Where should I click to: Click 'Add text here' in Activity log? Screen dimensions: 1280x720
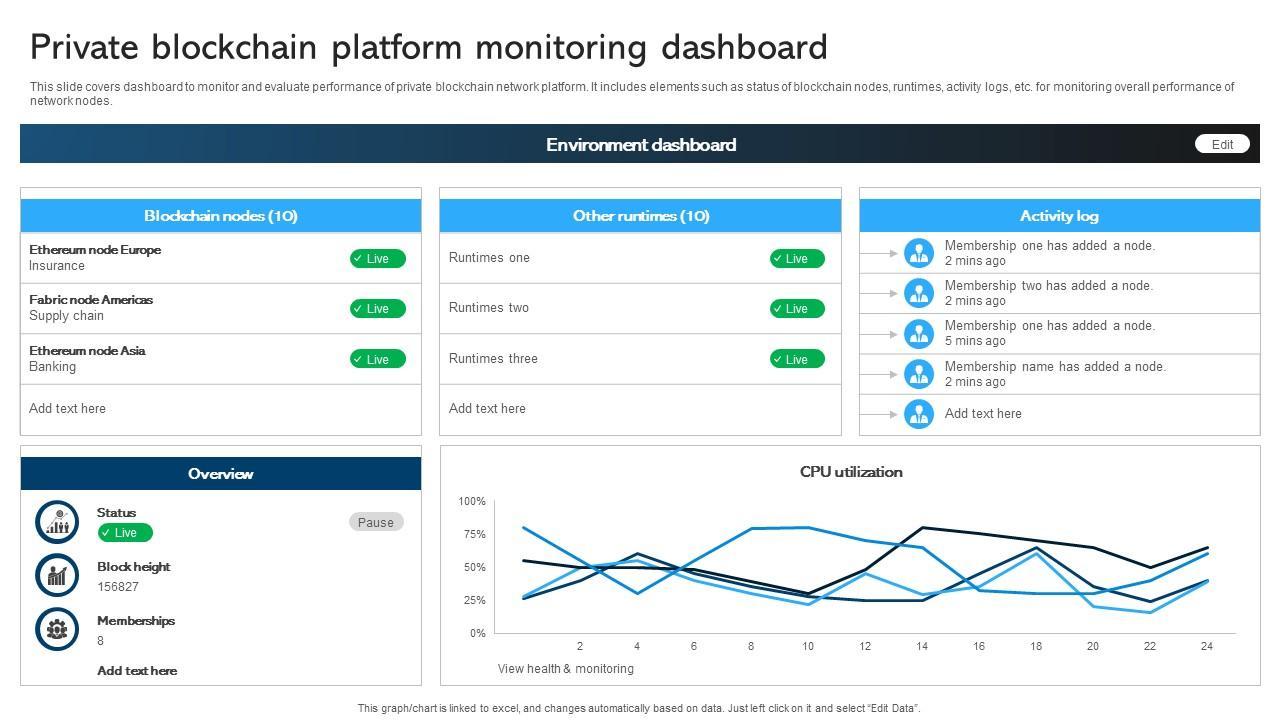pyautogui.click(x=983, y=413)
